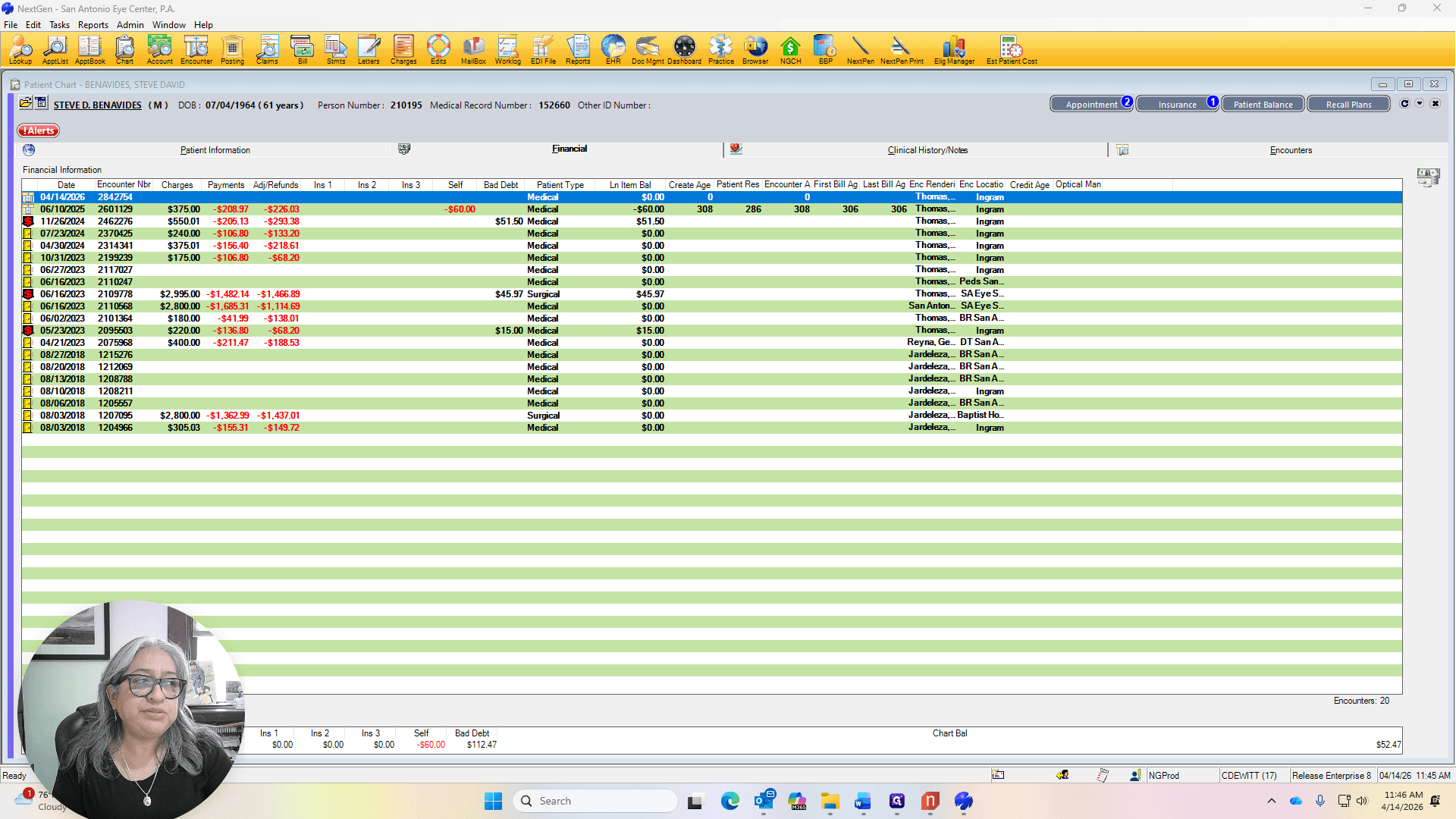Click the Chart toolbar icon
Viewport: 1456px width, 819px height.
point(124,49)
